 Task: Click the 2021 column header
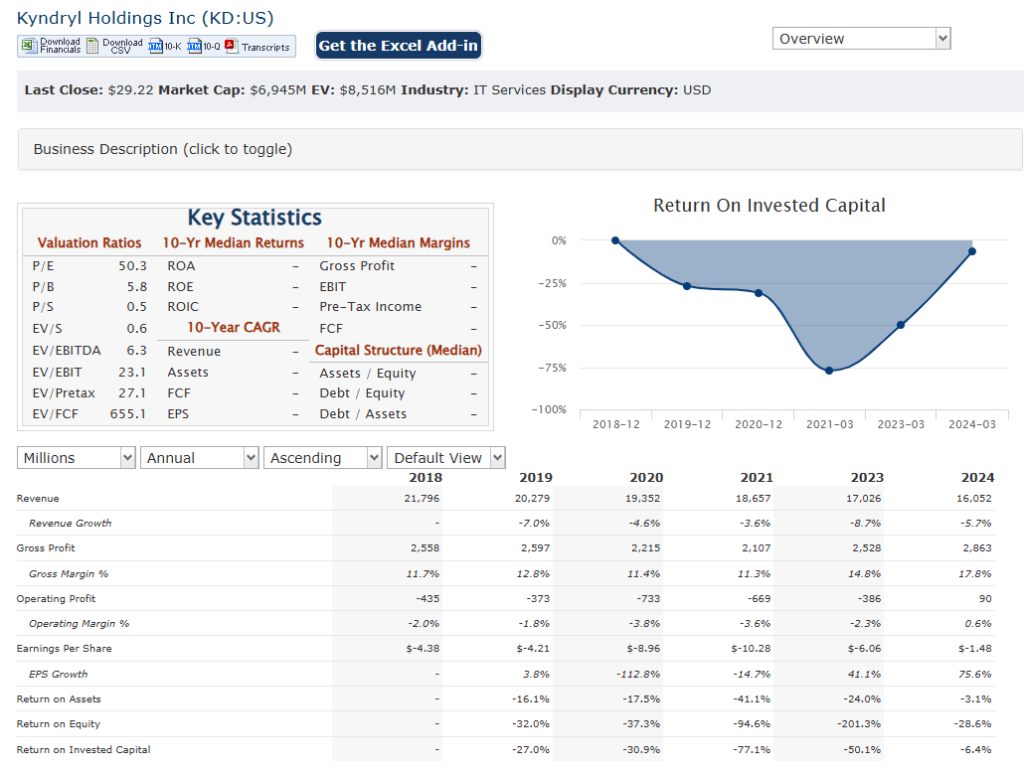[756, 477]
